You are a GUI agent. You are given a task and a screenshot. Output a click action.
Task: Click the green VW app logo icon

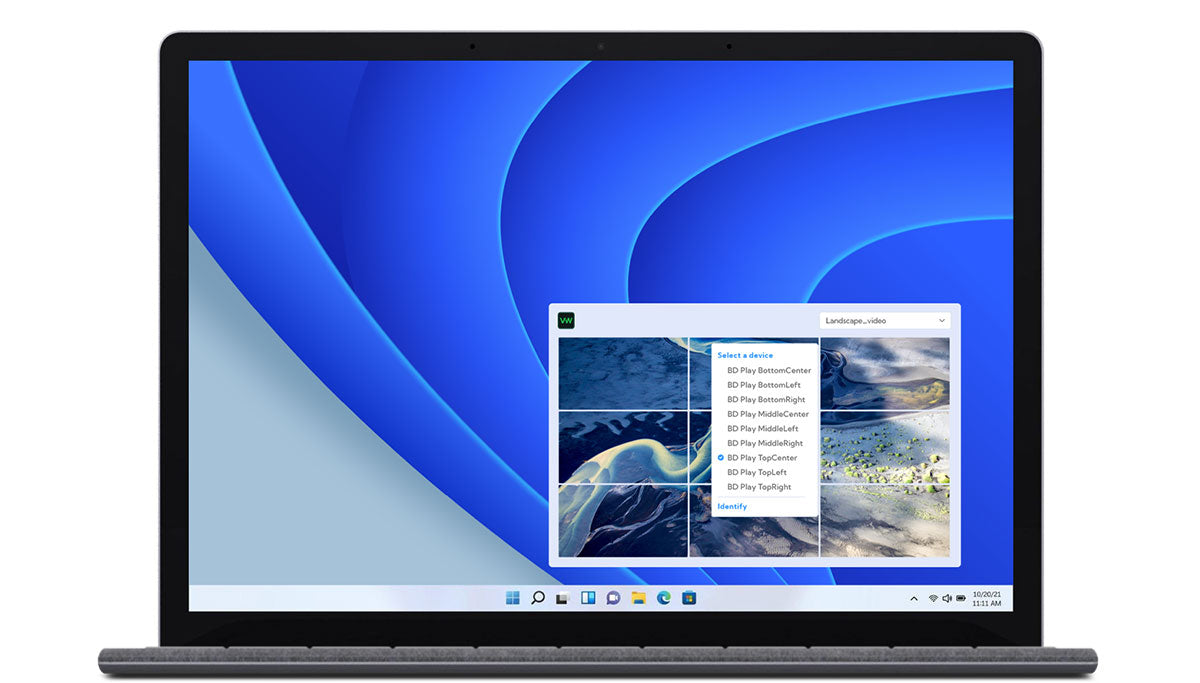(x=566, y=321)
